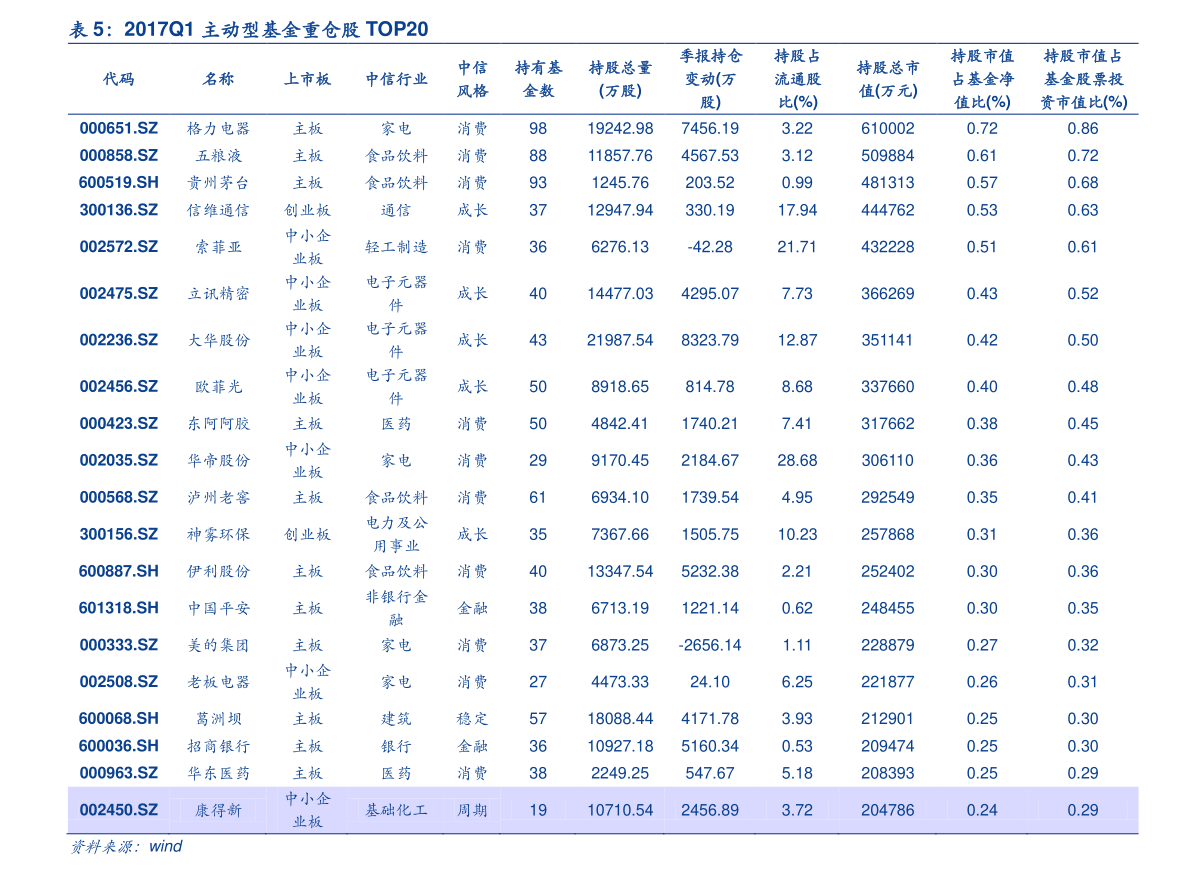This screenshot has width=1191, height=875.
Task: Click the table title 2017Q1 主动型基金重仓股 TOP20
Action: pyautogui.click(x=248, y=29)
